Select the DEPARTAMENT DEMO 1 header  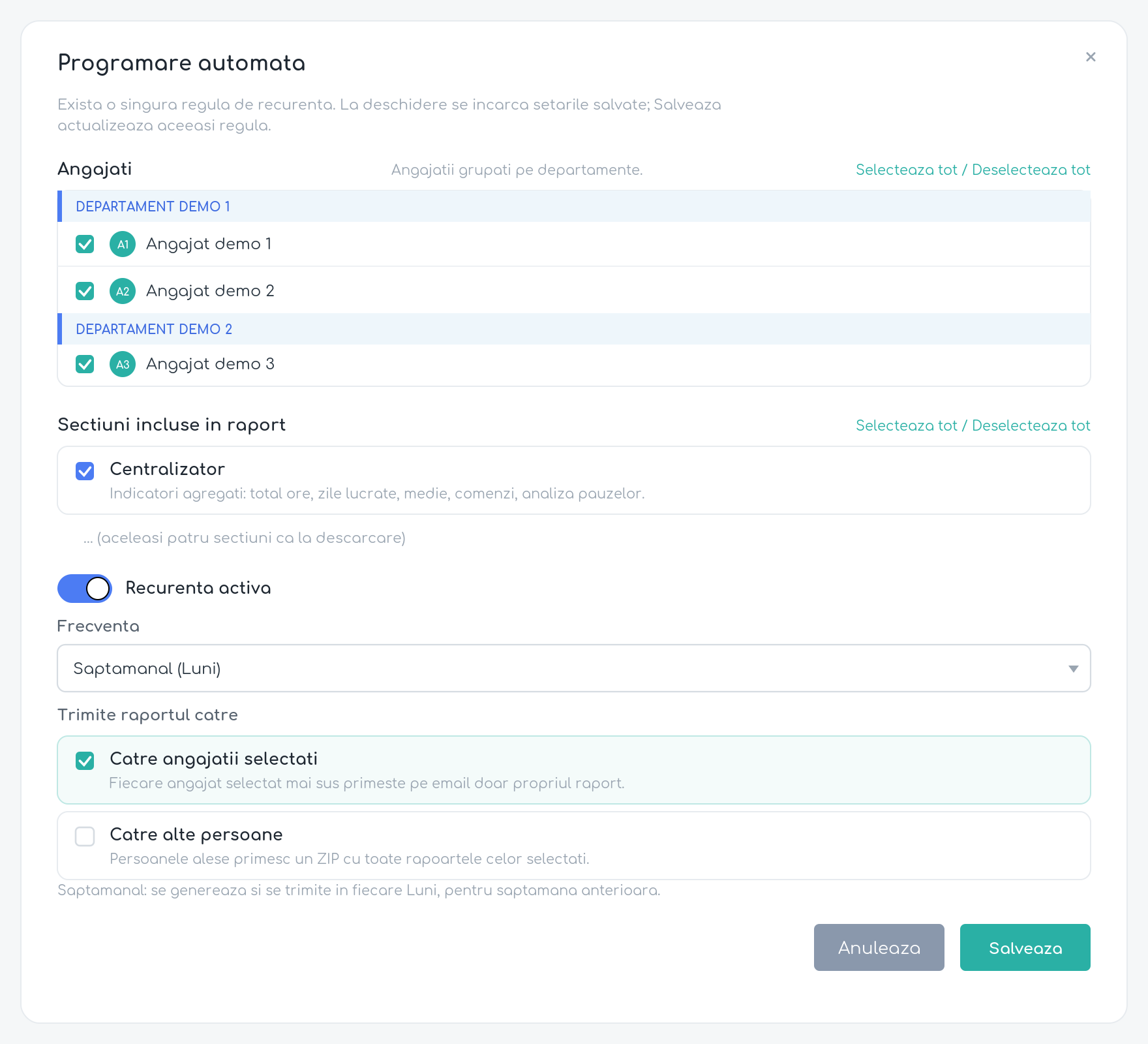pos(574,206)
